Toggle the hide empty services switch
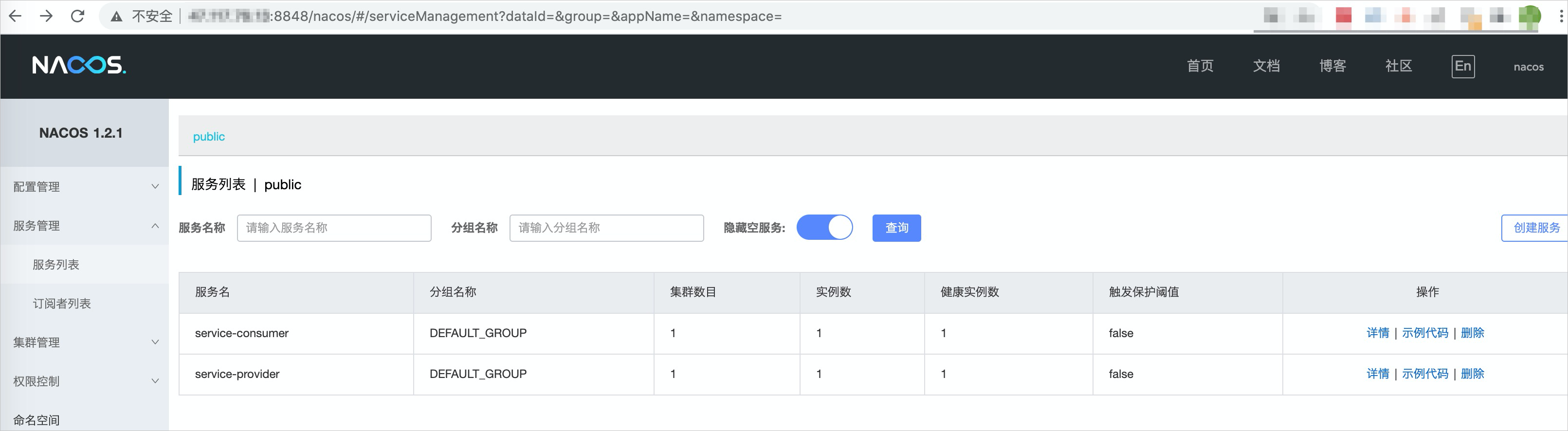Screen dimensions: 1568x431 [825, 228]
